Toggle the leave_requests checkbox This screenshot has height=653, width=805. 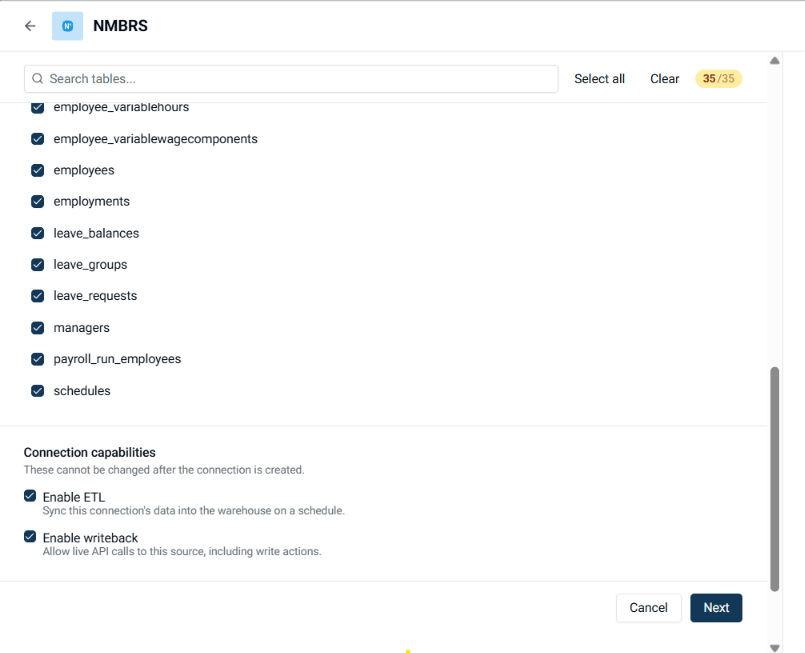pos(37,296)
